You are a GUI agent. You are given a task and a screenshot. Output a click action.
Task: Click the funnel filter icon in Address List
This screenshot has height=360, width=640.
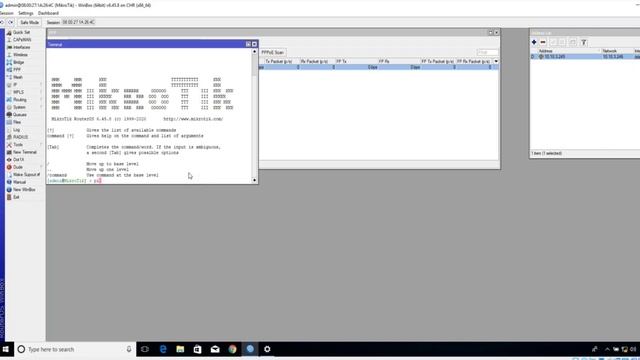(584, 42)
